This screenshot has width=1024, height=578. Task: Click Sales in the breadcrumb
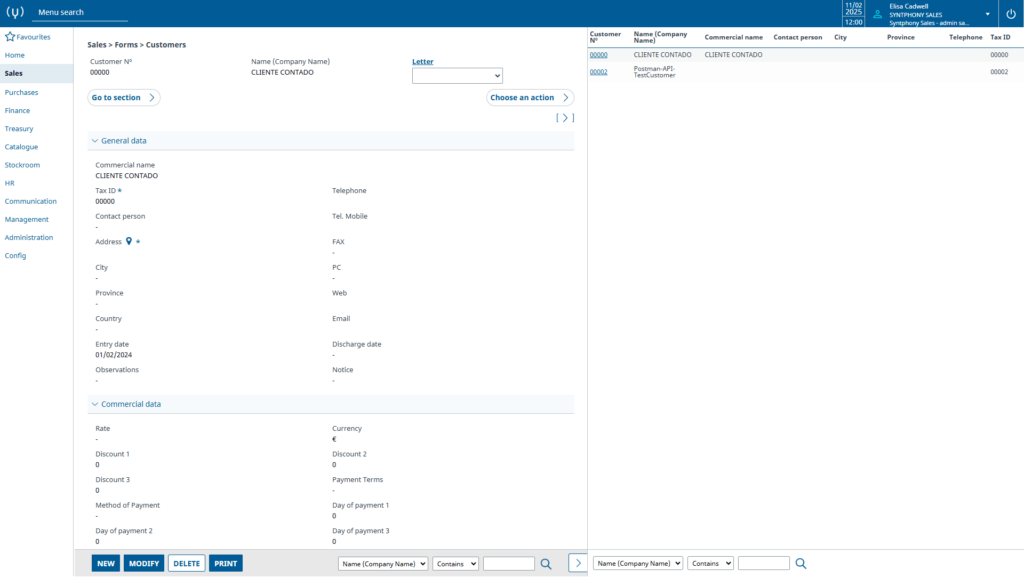(97, 45)
